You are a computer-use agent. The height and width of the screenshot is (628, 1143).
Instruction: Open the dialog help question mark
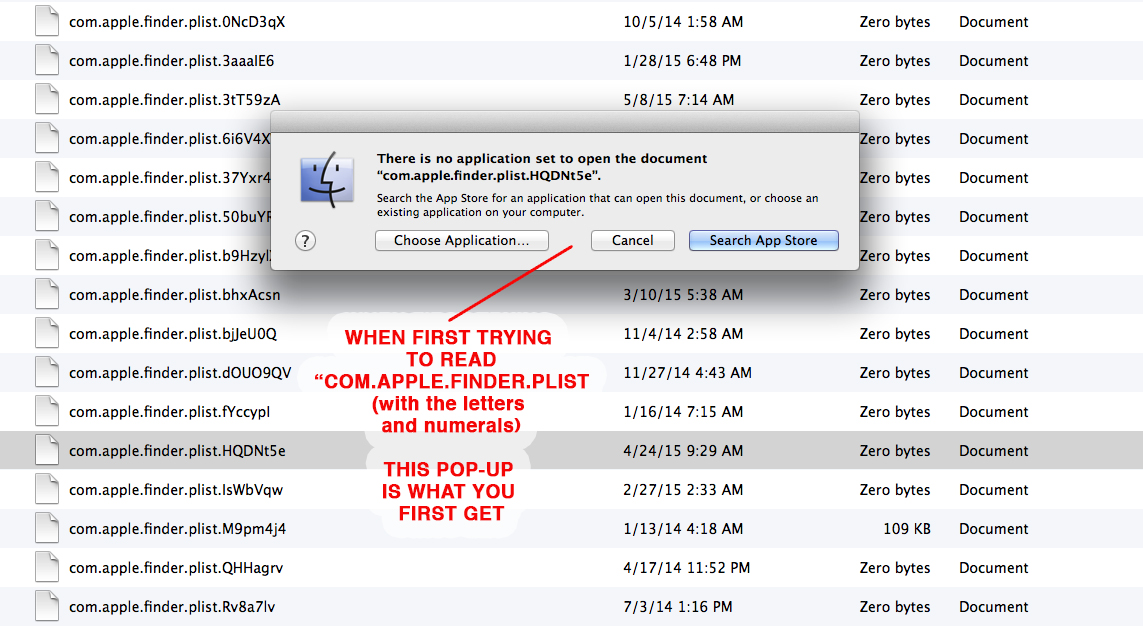point(305,241)
